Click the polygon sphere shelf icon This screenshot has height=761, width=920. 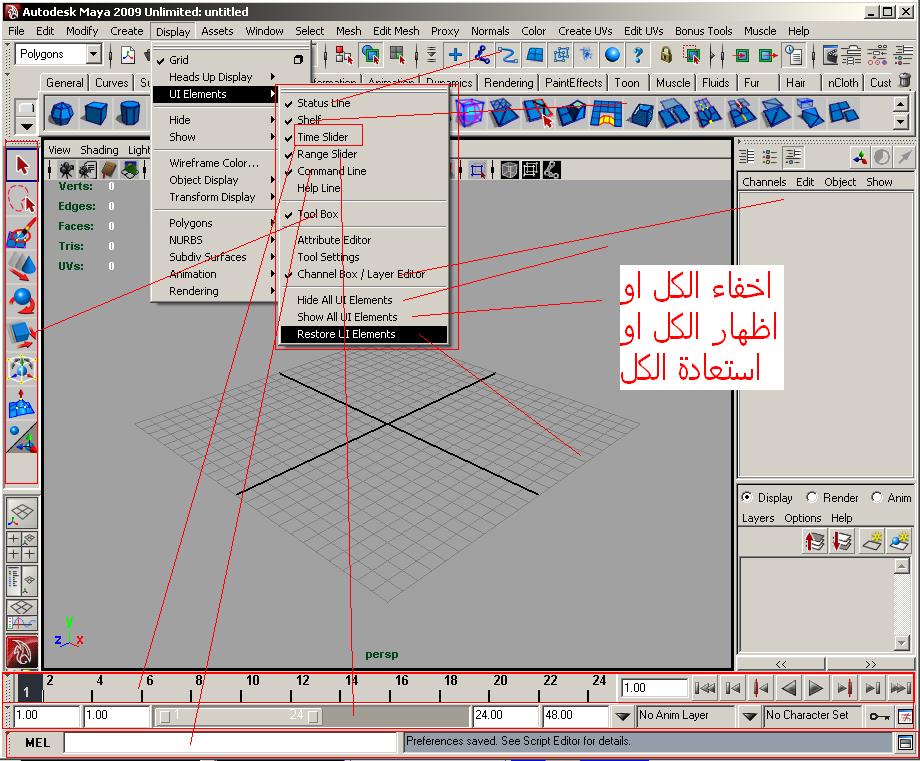click(60, 113)
